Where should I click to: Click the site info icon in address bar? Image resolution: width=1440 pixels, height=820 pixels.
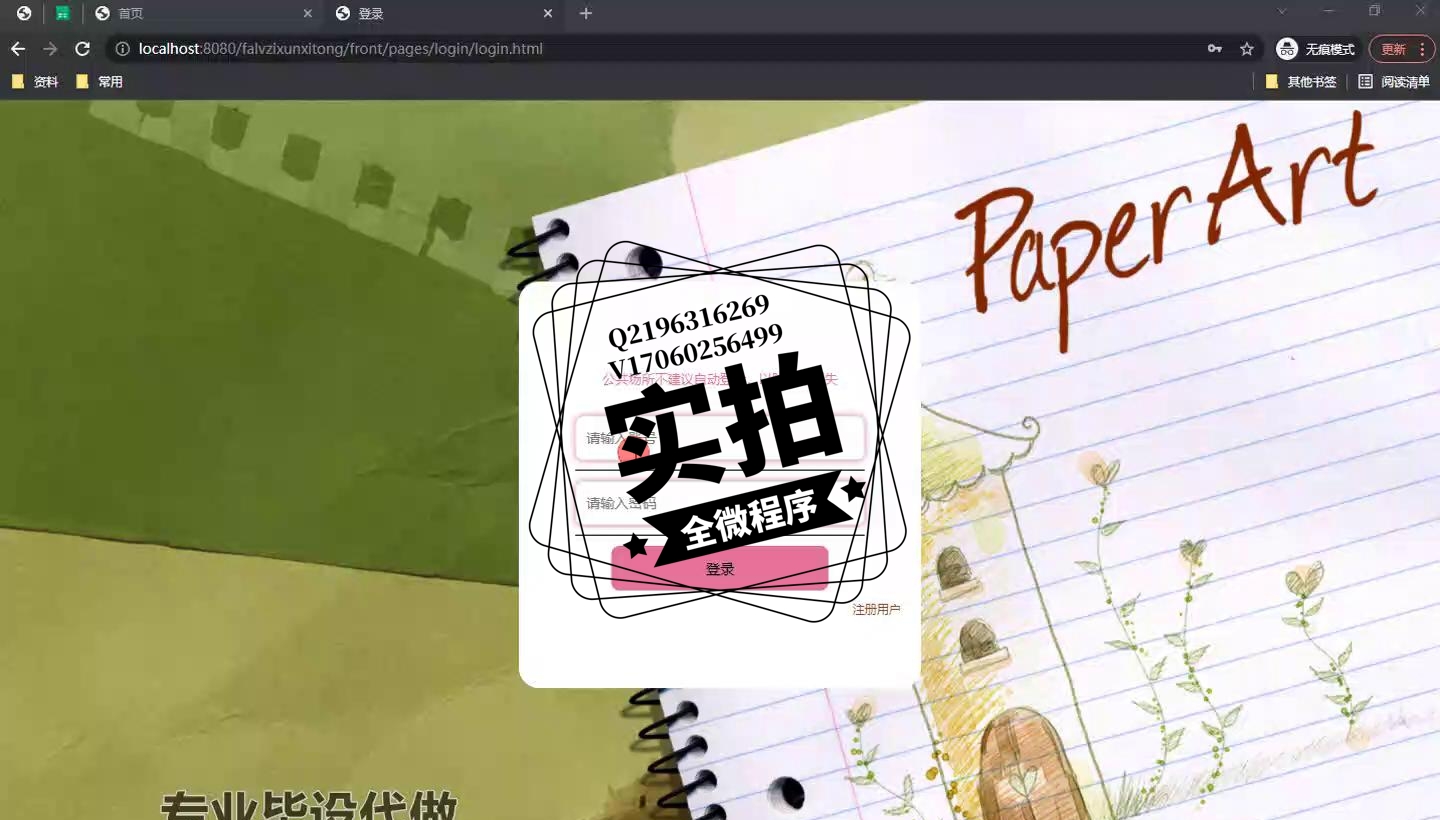pos(122,49)
